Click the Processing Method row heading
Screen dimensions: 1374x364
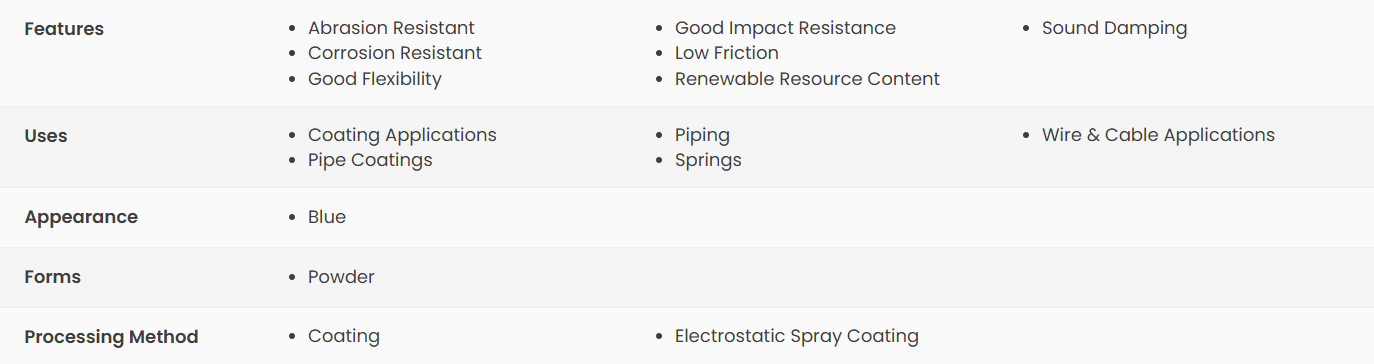click(x=111, y=337)
